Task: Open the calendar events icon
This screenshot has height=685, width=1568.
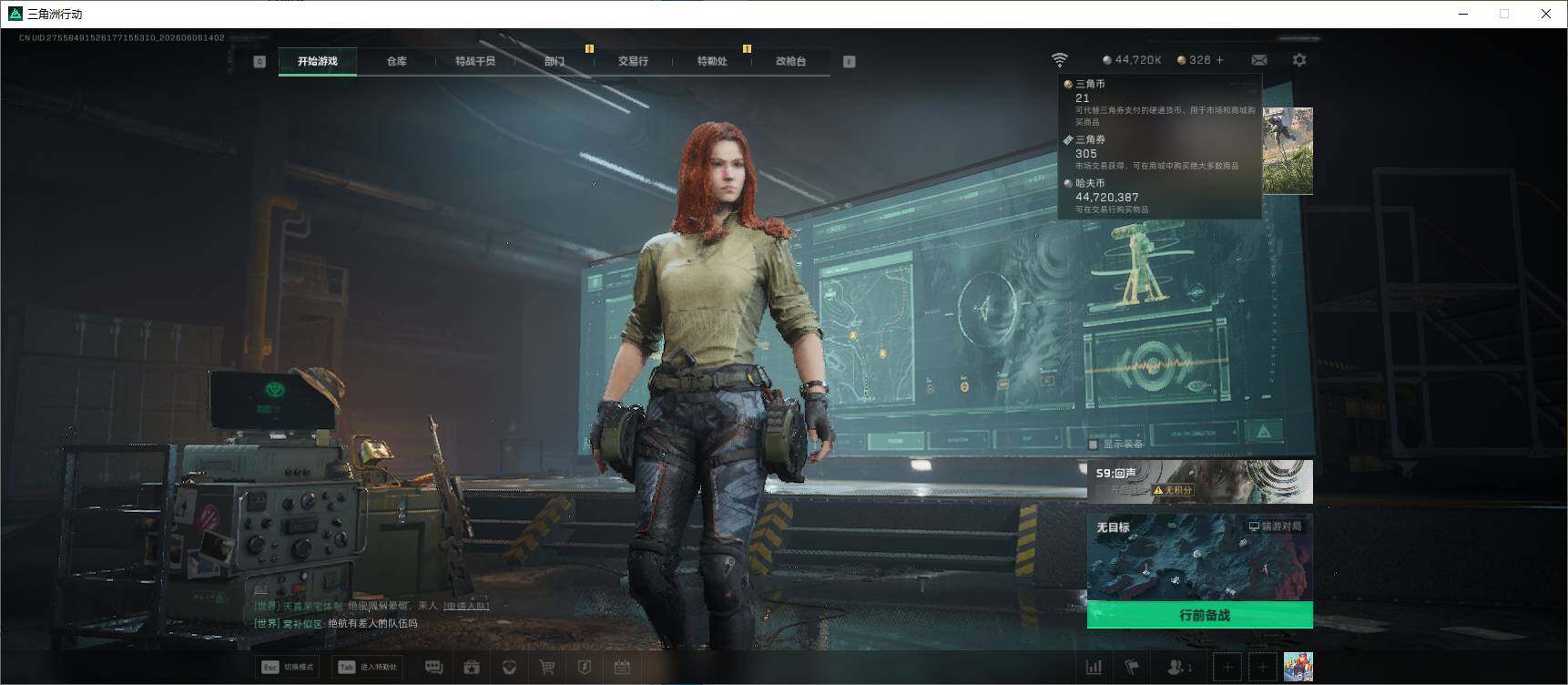Action: click(x=622, y=668)
